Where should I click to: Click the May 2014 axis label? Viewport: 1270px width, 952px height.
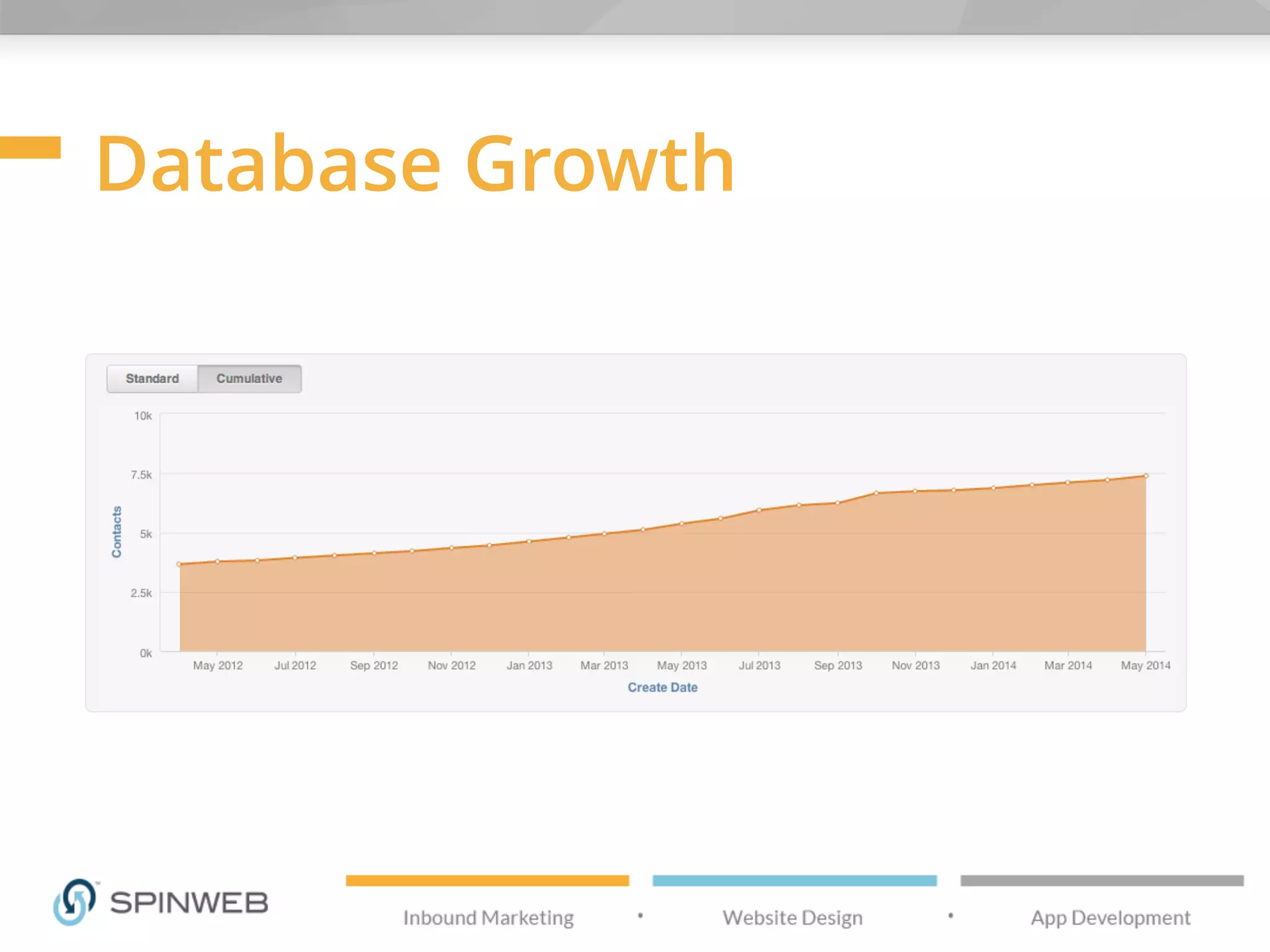(x=1145, y=666)
